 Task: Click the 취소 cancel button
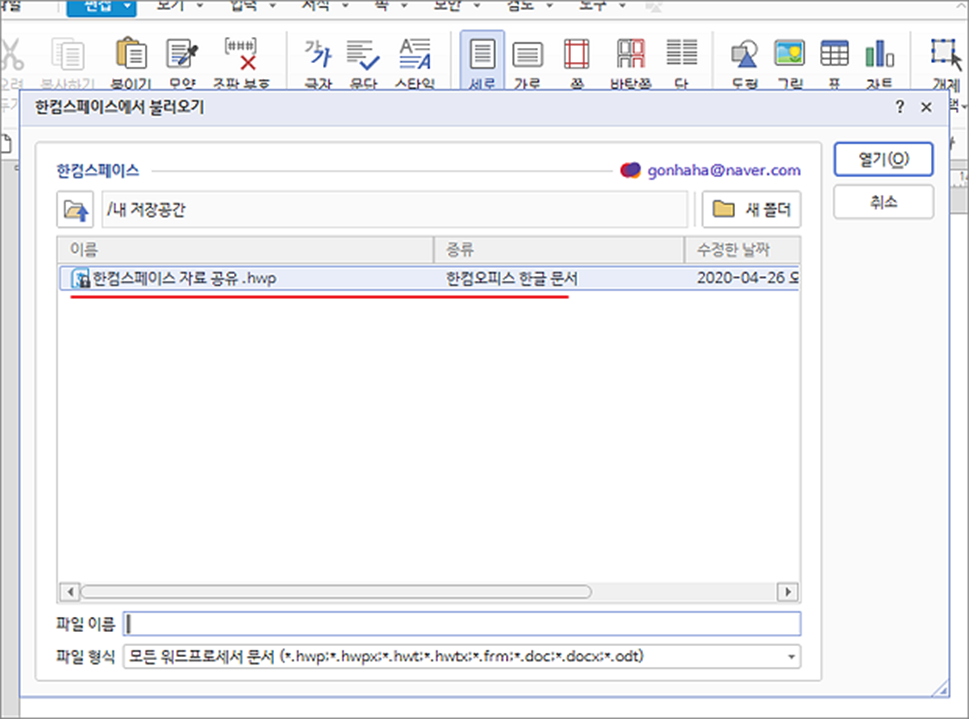pos(883,202)
